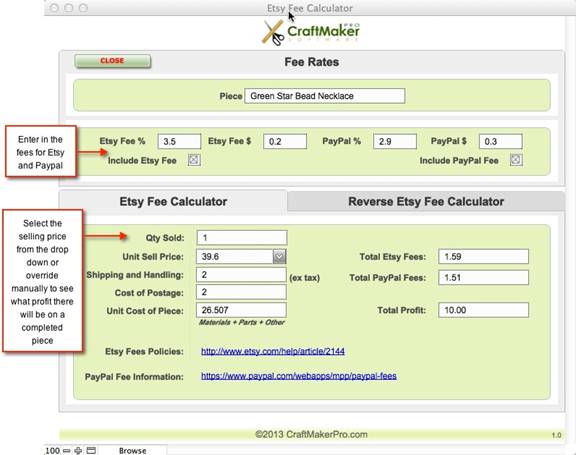Select the Total Profit value field
The image size is (576, 455).
483,310
